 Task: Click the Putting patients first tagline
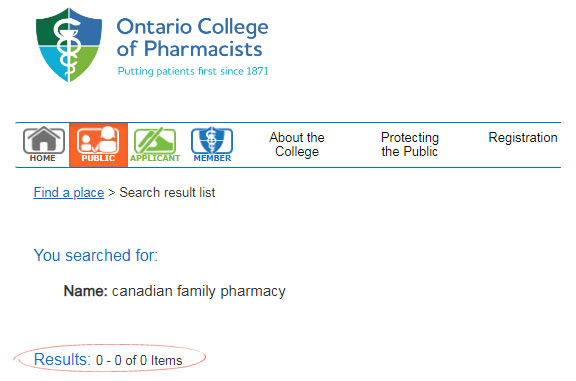193,71
